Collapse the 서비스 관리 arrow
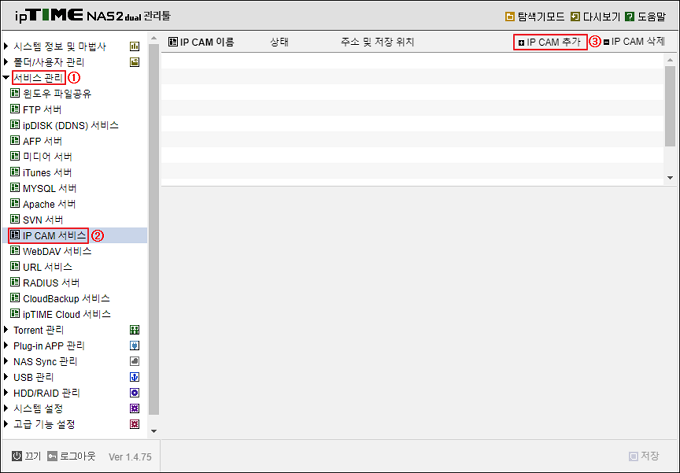Screen dimensions: 680x473 [x=6, y=78]
